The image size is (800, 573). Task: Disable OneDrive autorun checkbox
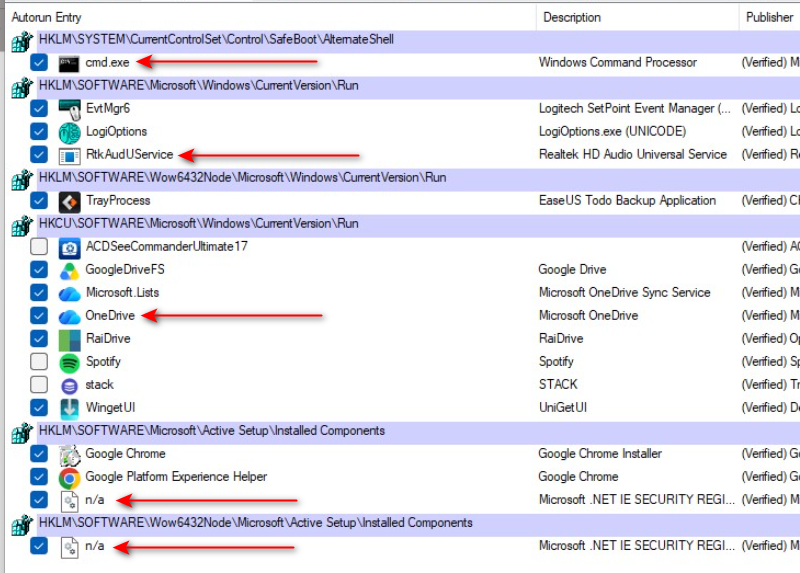tap(39, 315)
